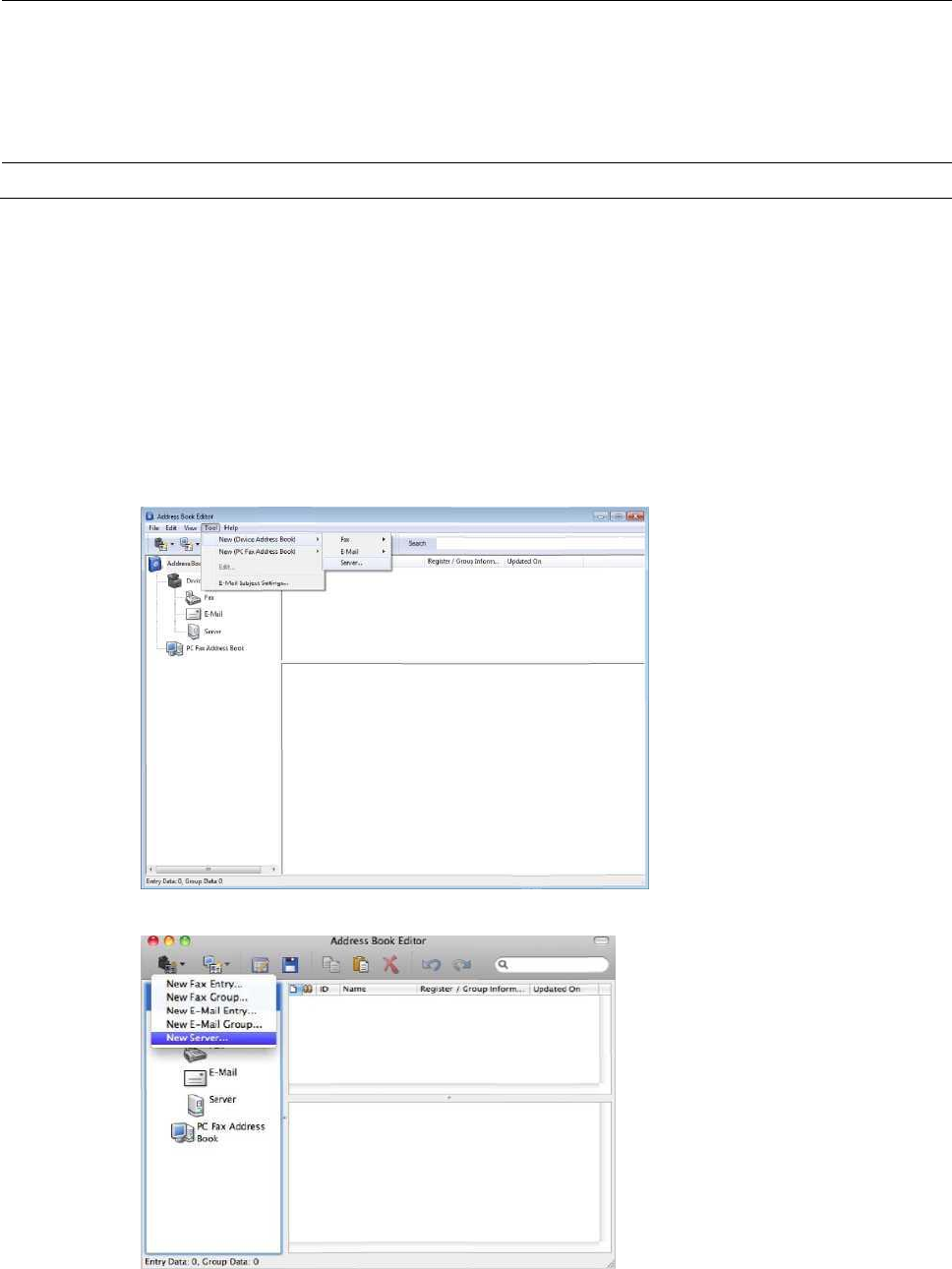Open the arrow beside the second Windows toolbar icon
This screenshot has height=1269, width=952.
pyautogui.click(x=198, y=544)
